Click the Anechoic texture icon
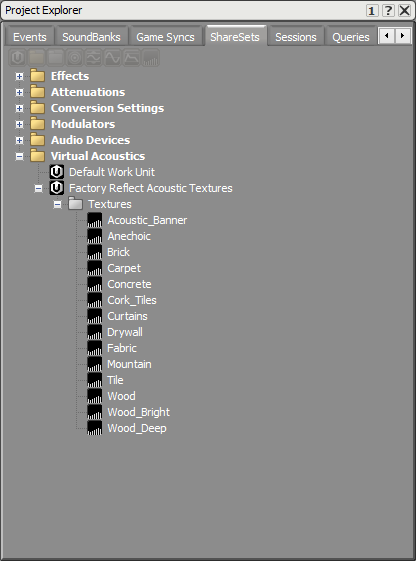 [95, 236]
